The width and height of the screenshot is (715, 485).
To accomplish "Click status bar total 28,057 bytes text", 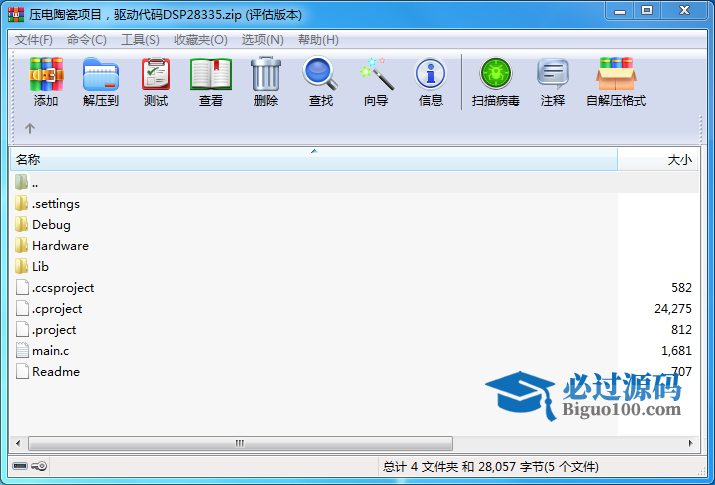I will click(x=490, y=466).
